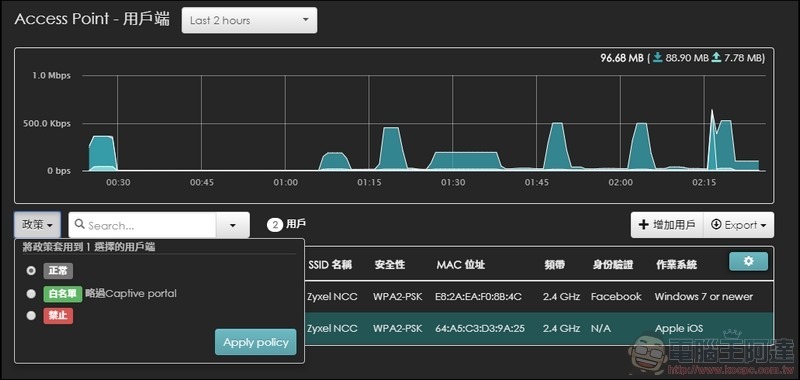This screenshot has height=380, width=800.
Task: Sort by 身份驗證 column header
Action: coord(612,265)
